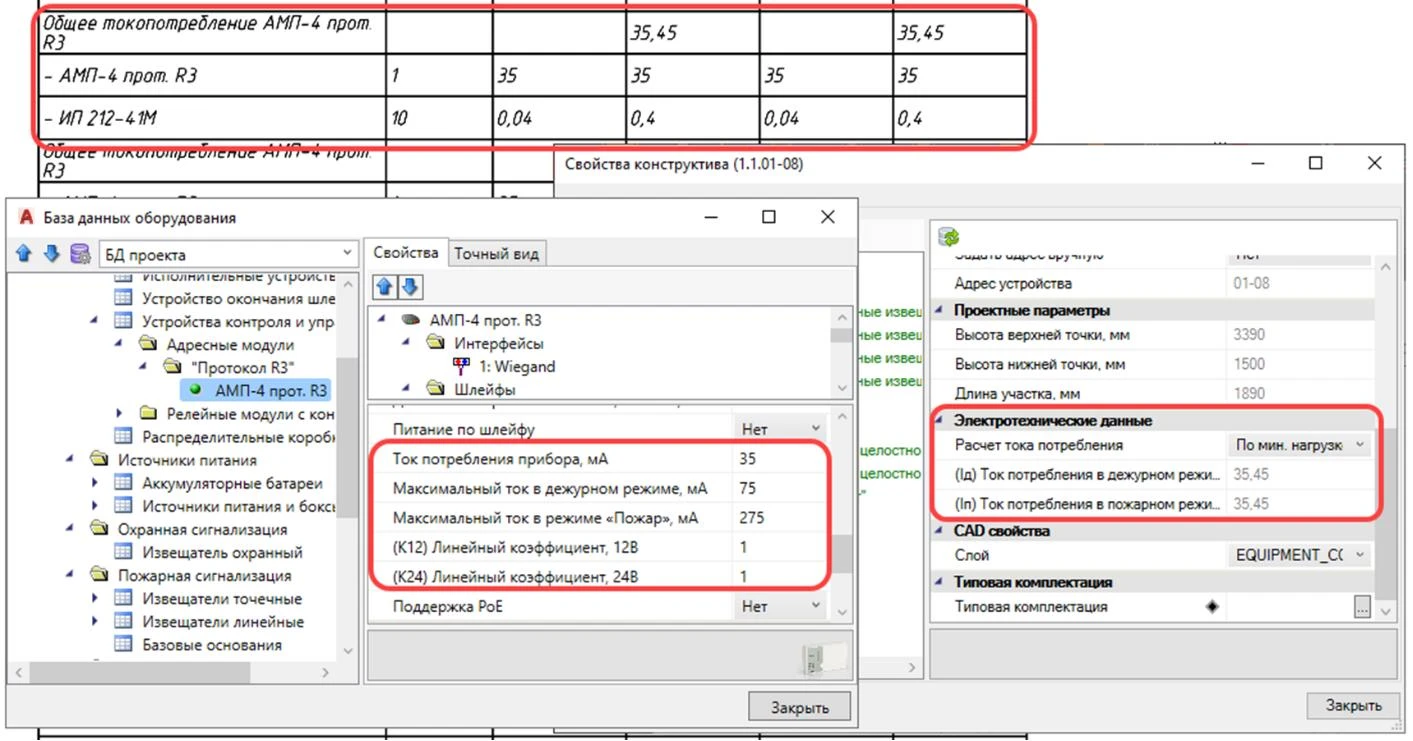Click the ellipsis button for Типовая комплектация
Image resolution: width=1413 pixels, height=741 pixels.
(x=1361, y=606)
